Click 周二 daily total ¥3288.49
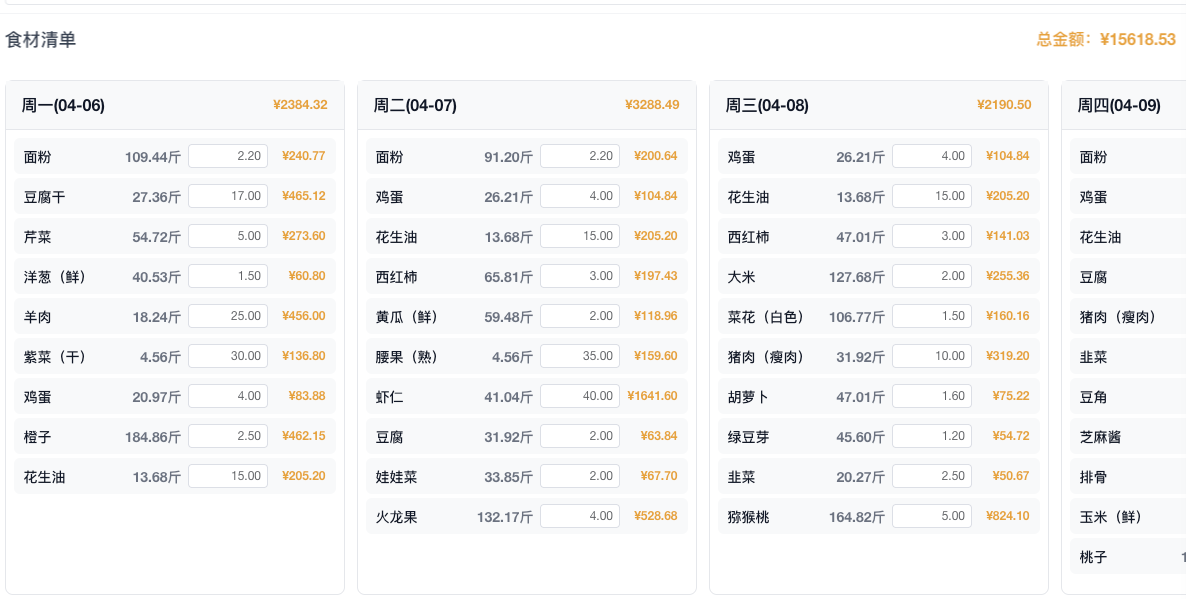Image resolution: width=1186 pixels, height=599 pixels. (x=652, y=105)
